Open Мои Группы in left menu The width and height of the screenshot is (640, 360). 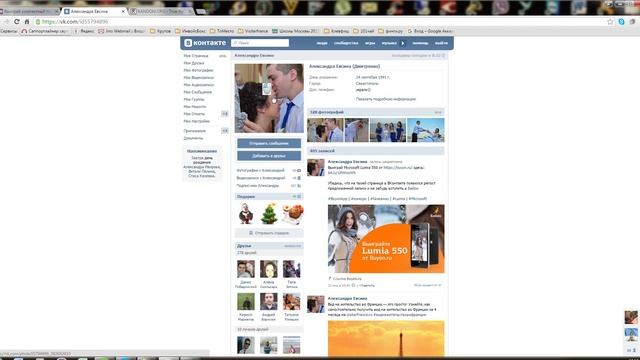194,100
